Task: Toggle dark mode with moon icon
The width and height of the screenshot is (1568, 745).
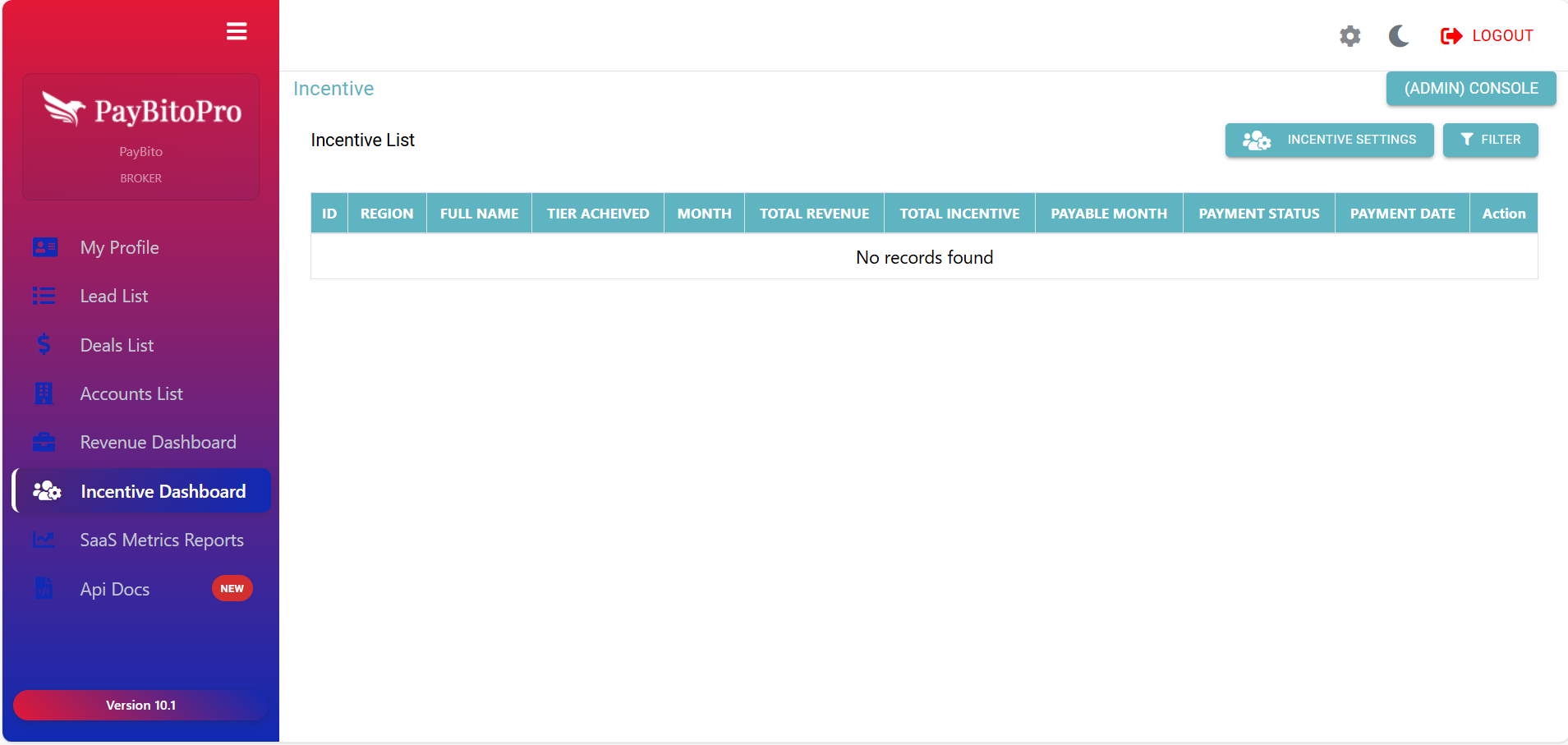Action: (1399, 36)
